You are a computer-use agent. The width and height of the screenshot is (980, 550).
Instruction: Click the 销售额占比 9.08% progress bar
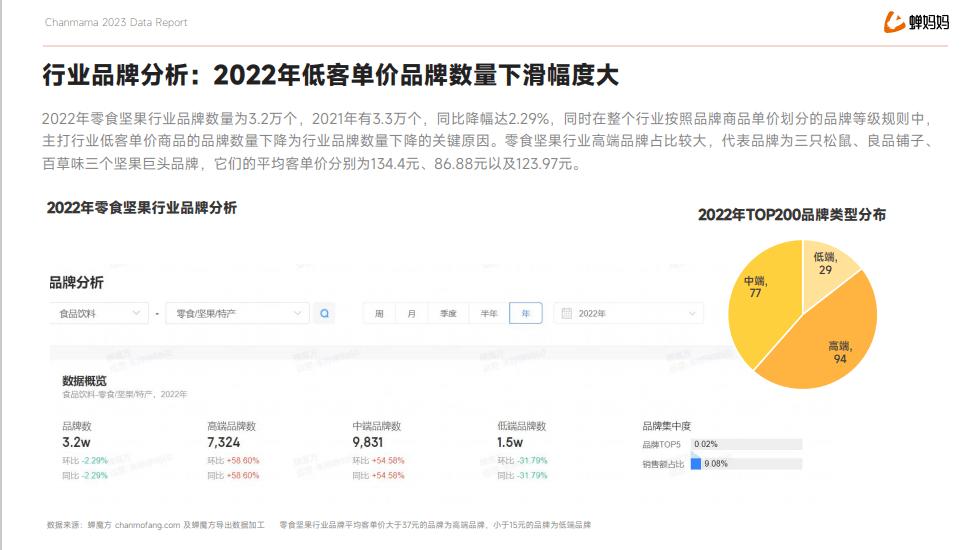(746, 464)
